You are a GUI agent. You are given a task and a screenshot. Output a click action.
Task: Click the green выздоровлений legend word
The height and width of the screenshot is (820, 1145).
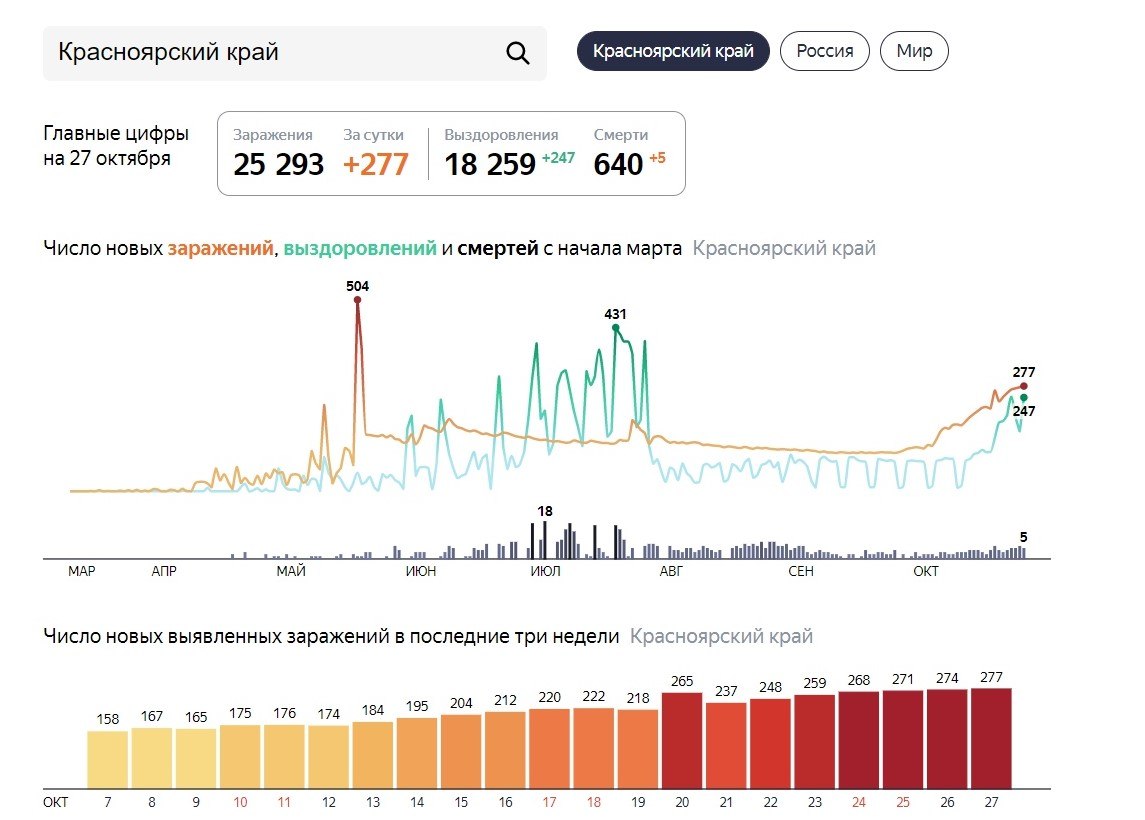[x=360, y=248]
